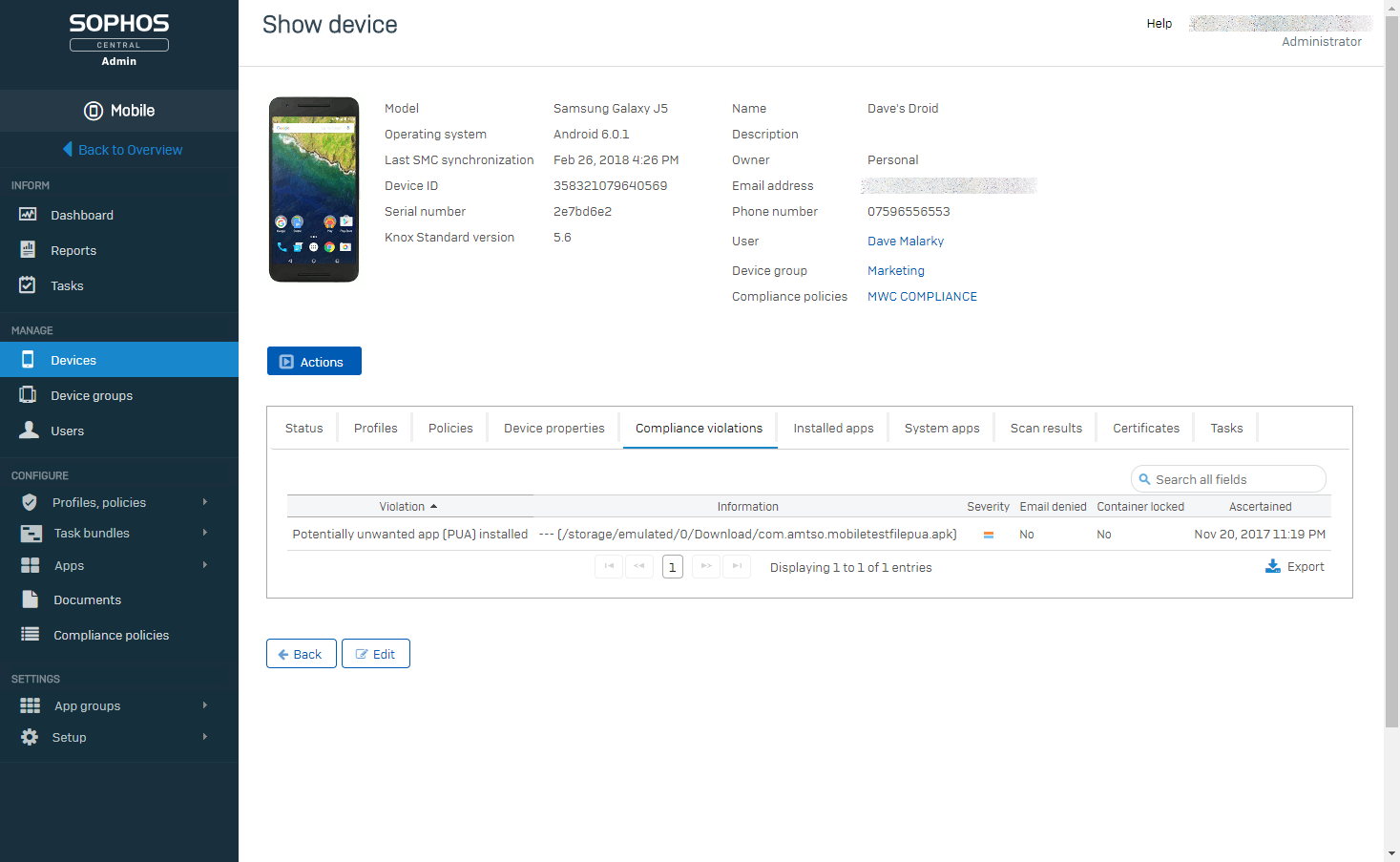
Task: Click the Dashboard chart icon in sidebar
Action: pos(28,215)
